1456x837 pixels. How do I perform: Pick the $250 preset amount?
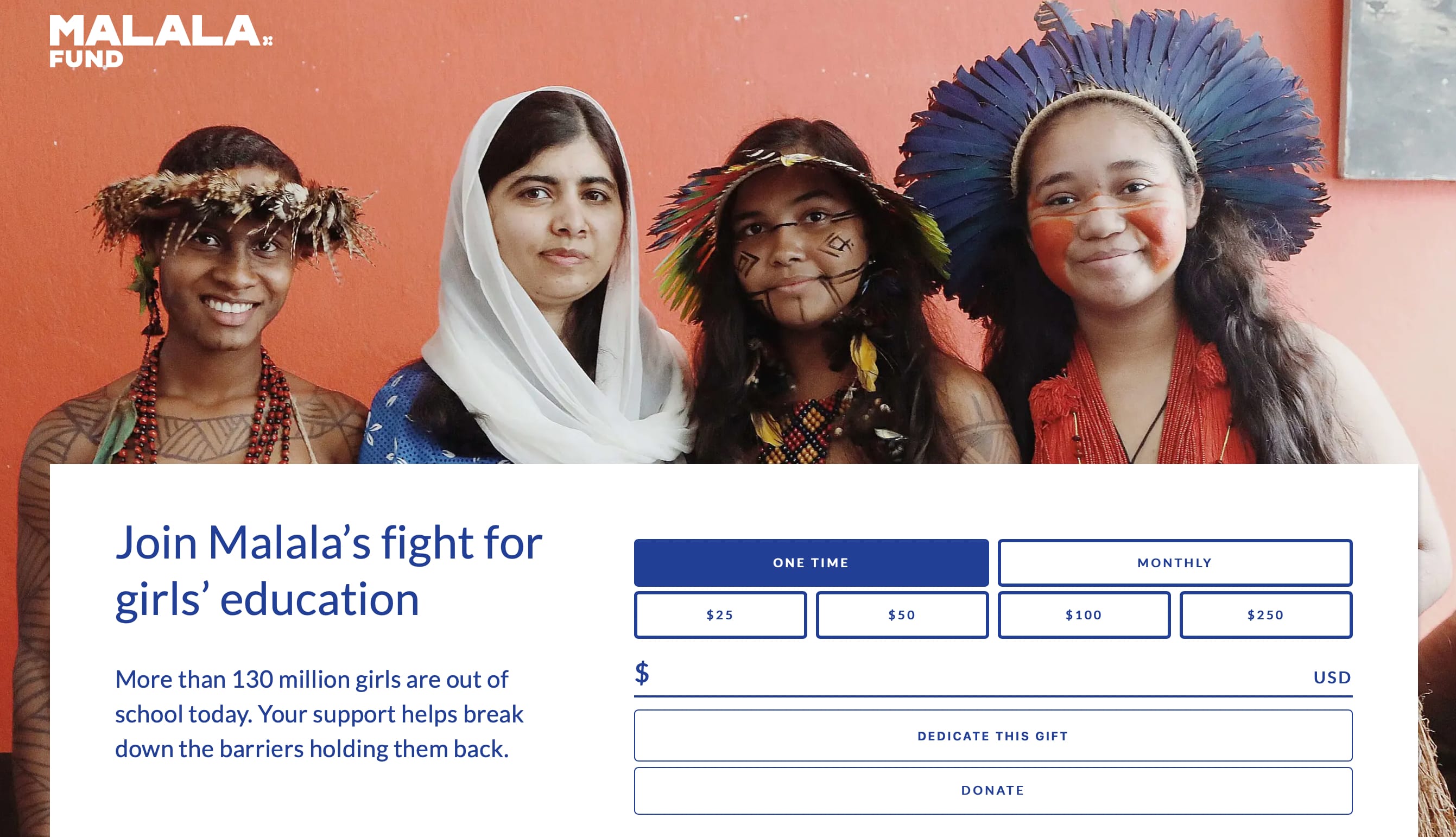point(1265,615)
